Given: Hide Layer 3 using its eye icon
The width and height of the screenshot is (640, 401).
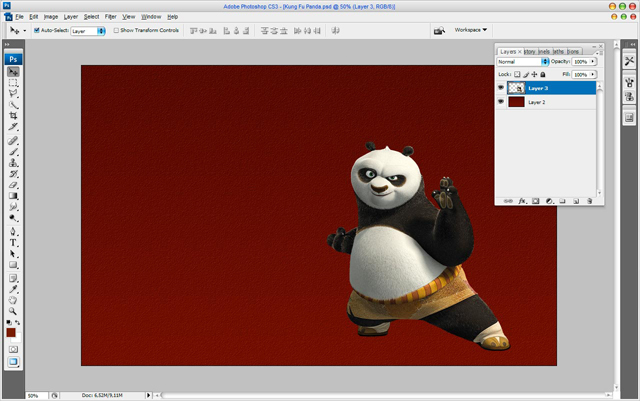Looking at the screenshot, I should [501, 88].
